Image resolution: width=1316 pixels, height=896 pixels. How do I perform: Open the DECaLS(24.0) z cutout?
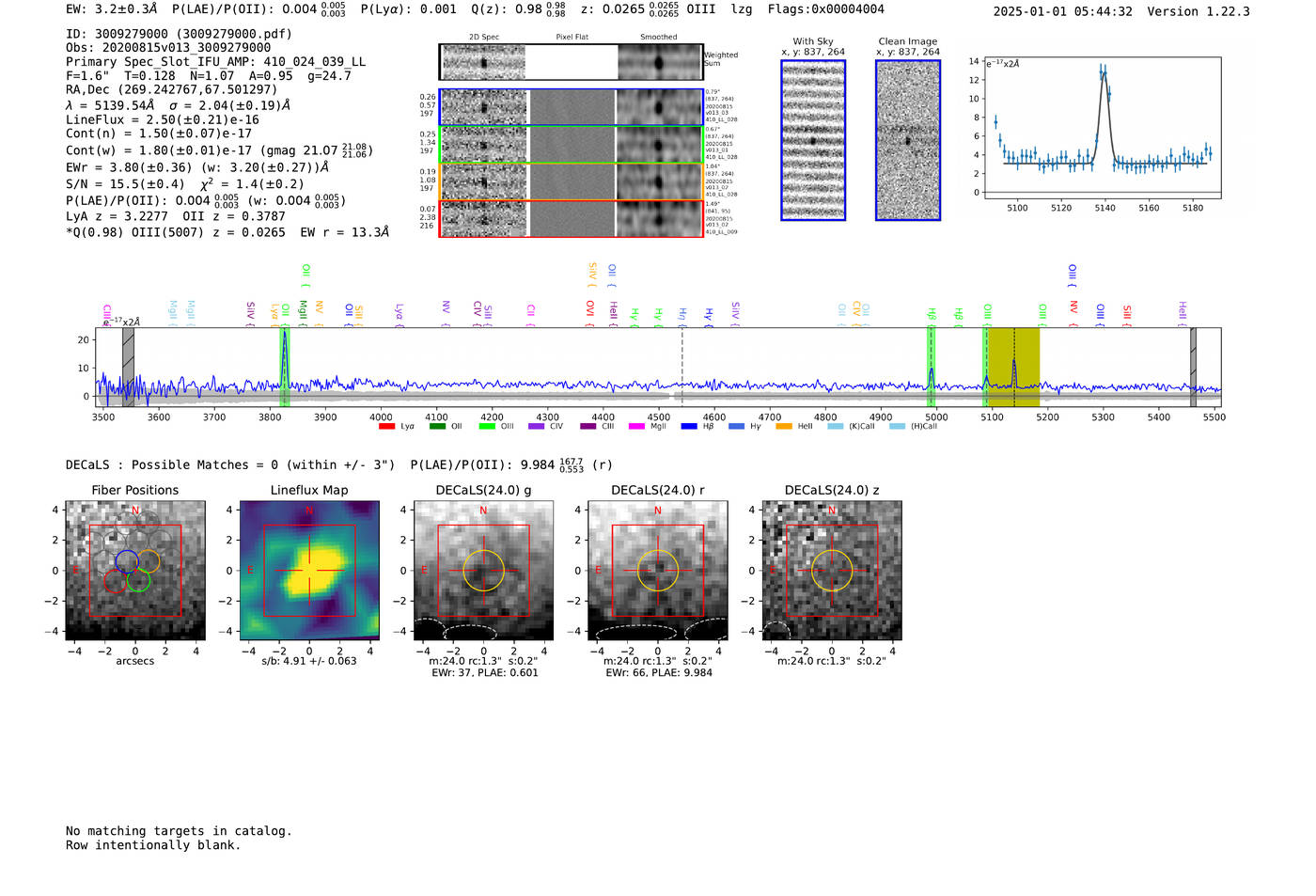pos(831,571)
